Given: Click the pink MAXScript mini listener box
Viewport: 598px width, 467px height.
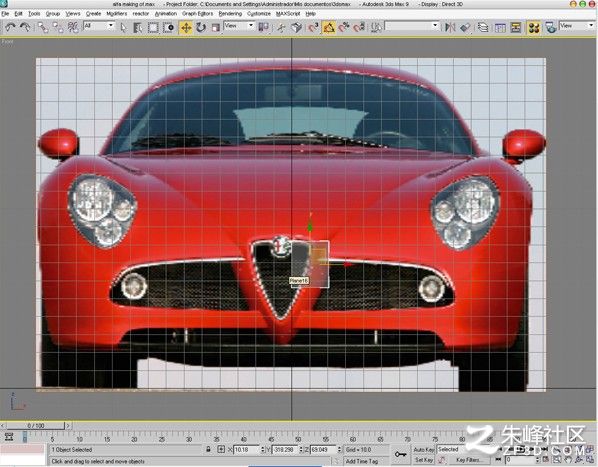Looking at the screenshot, I should point(22,449).
